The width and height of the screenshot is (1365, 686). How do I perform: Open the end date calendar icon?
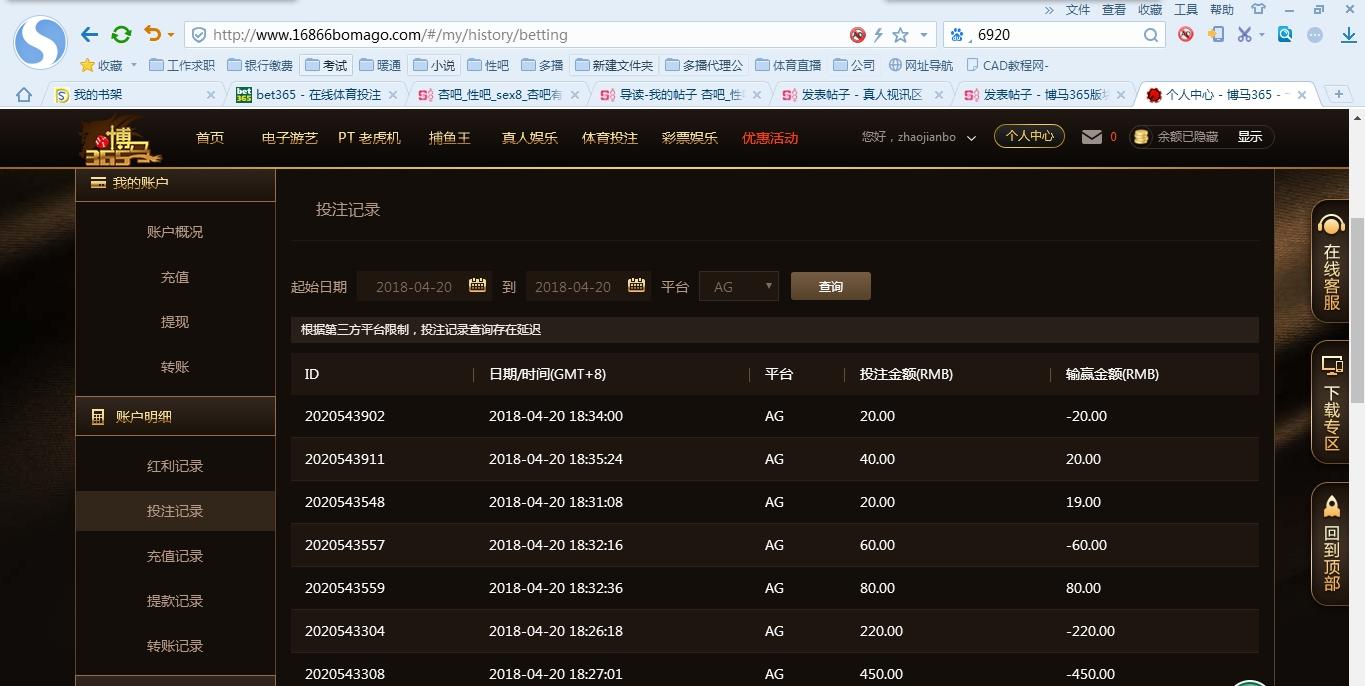tap(636, 286)
